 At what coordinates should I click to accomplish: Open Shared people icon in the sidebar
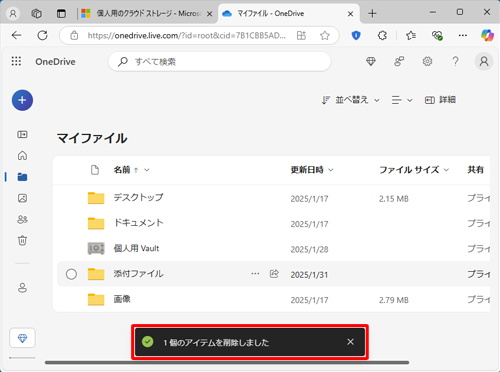[x=22, y=220]
